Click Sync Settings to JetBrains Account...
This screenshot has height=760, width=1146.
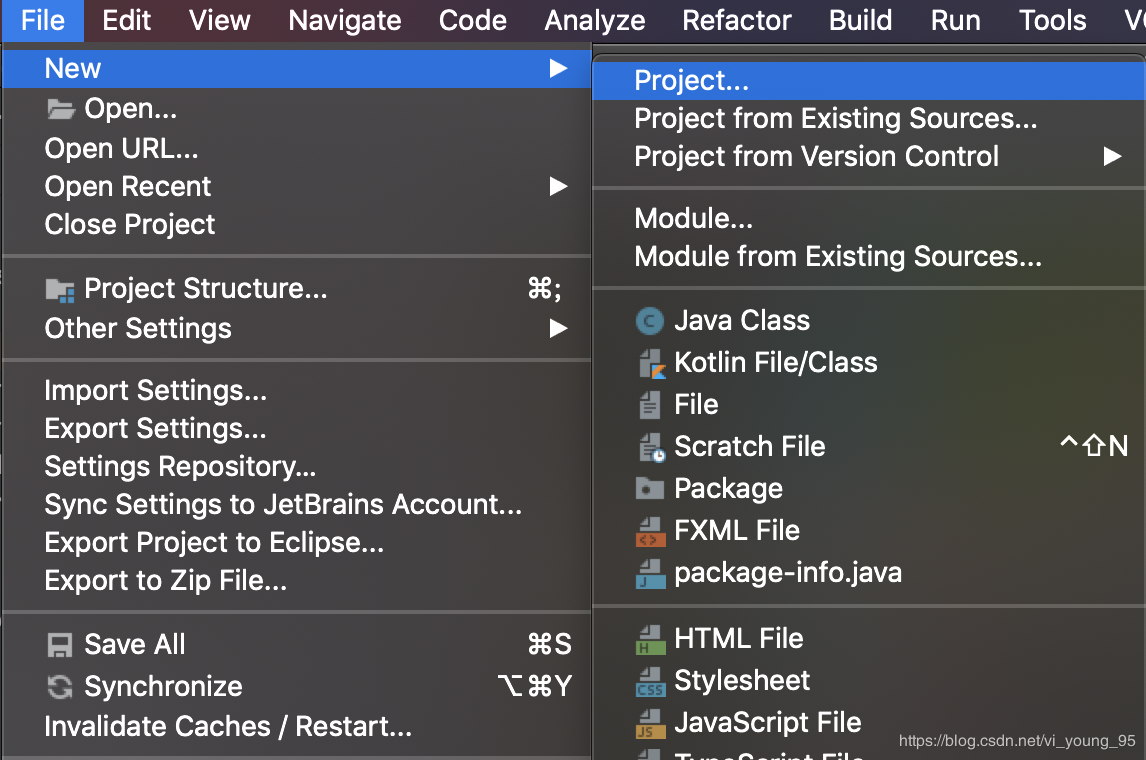[x=283, y=505]
